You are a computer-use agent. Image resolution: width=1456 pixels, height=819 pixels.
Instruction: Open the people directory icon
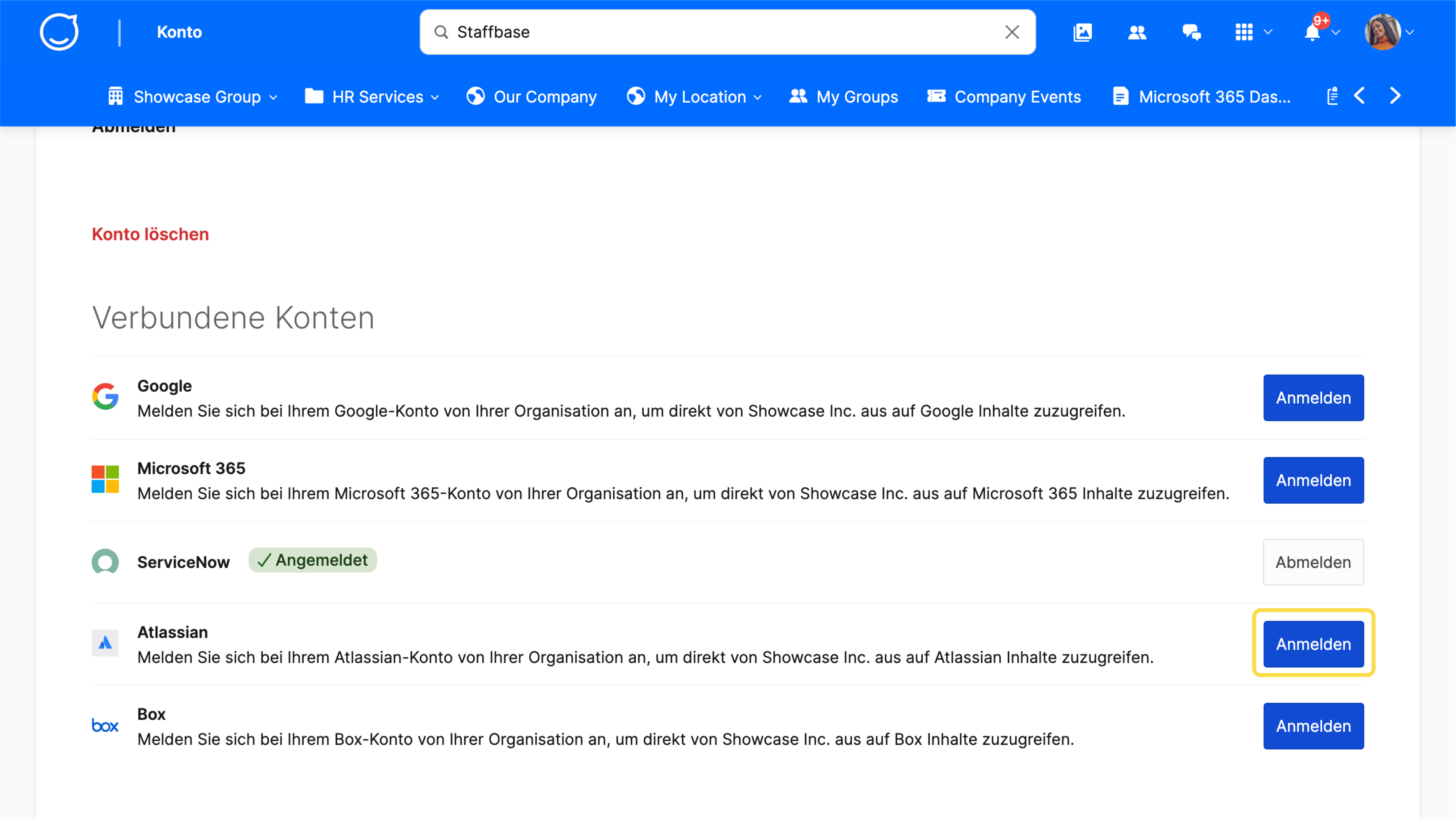(1137, 32)
